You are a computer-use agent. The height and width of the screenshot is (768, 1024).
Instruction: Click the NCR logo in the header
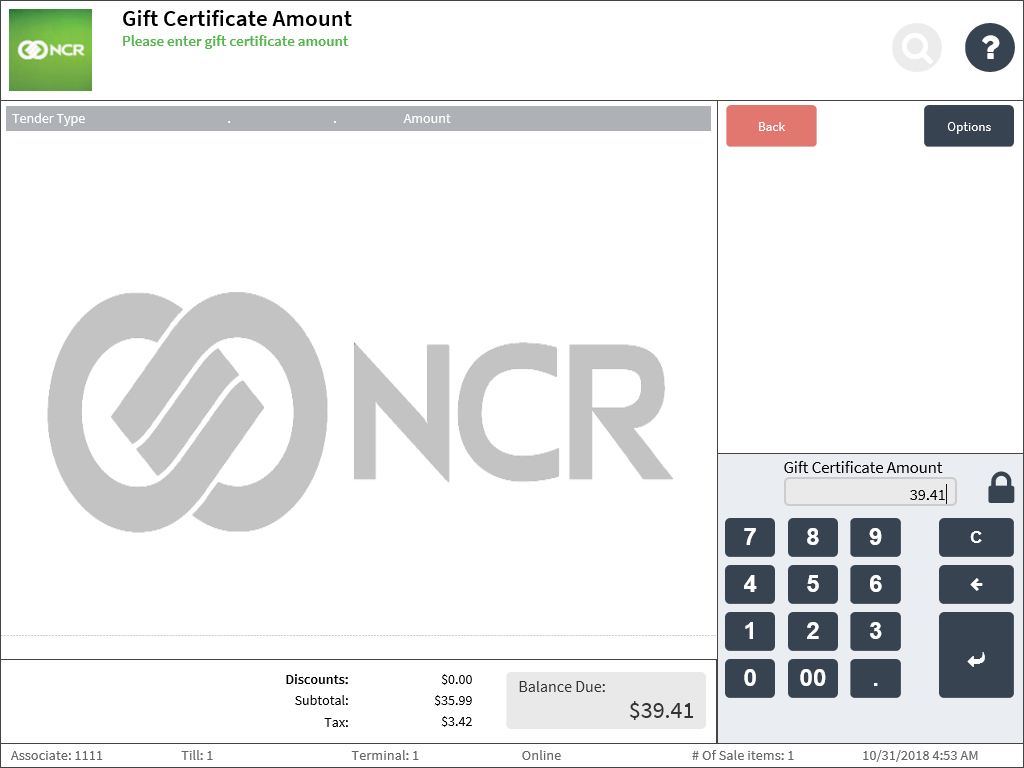tap(50, 50)
